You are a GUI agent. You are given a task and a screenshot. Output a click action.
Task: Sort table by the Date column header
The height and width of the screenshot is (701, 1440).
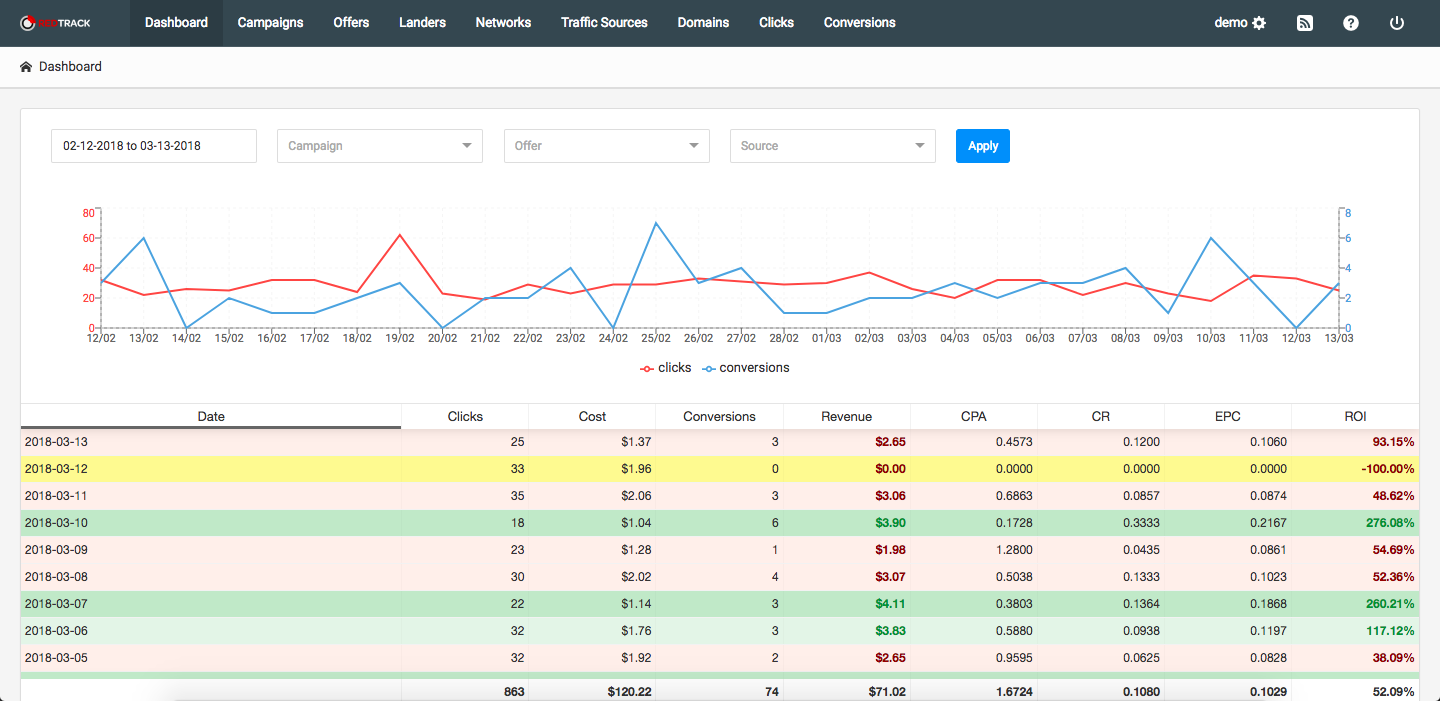(211, 417)
